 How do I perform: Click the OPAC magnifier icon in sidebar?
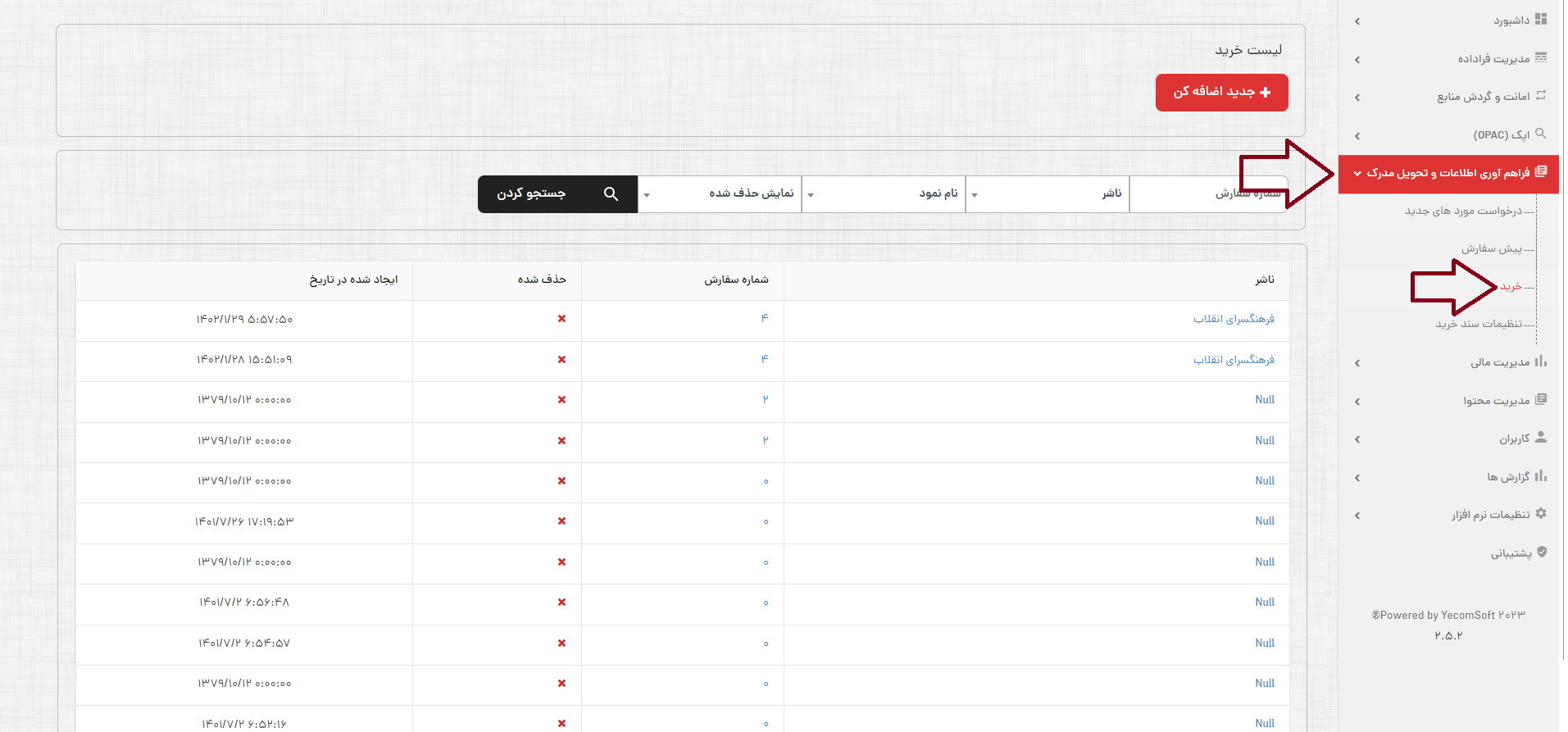1541,134
